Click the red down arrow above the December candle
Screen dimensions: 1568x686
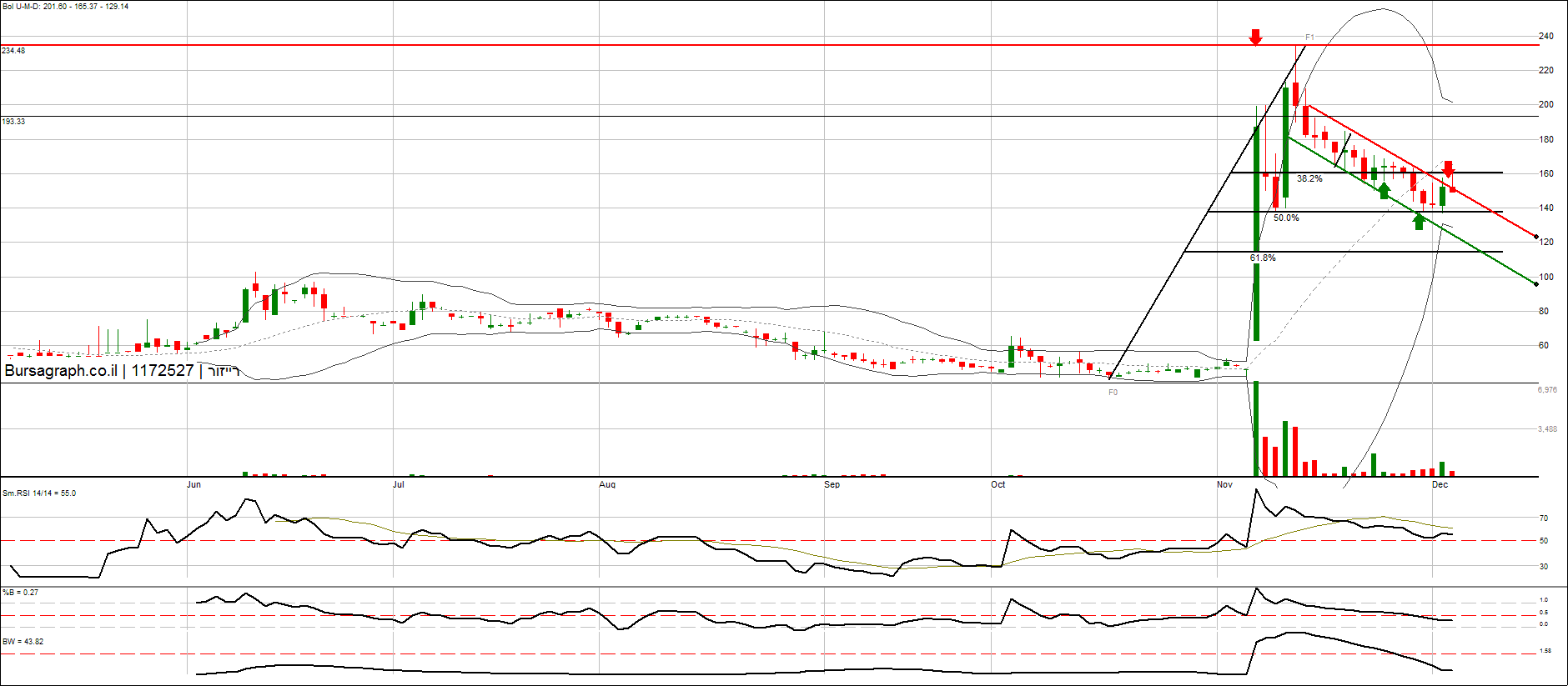point(1448,168)
